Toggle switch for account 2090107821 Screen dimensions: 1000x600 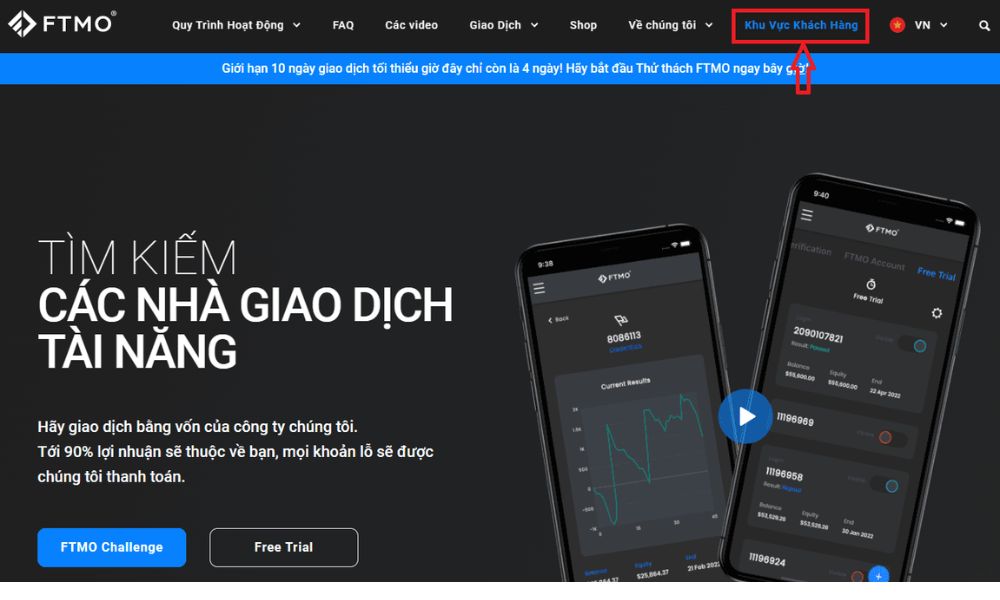click(913, 345)
